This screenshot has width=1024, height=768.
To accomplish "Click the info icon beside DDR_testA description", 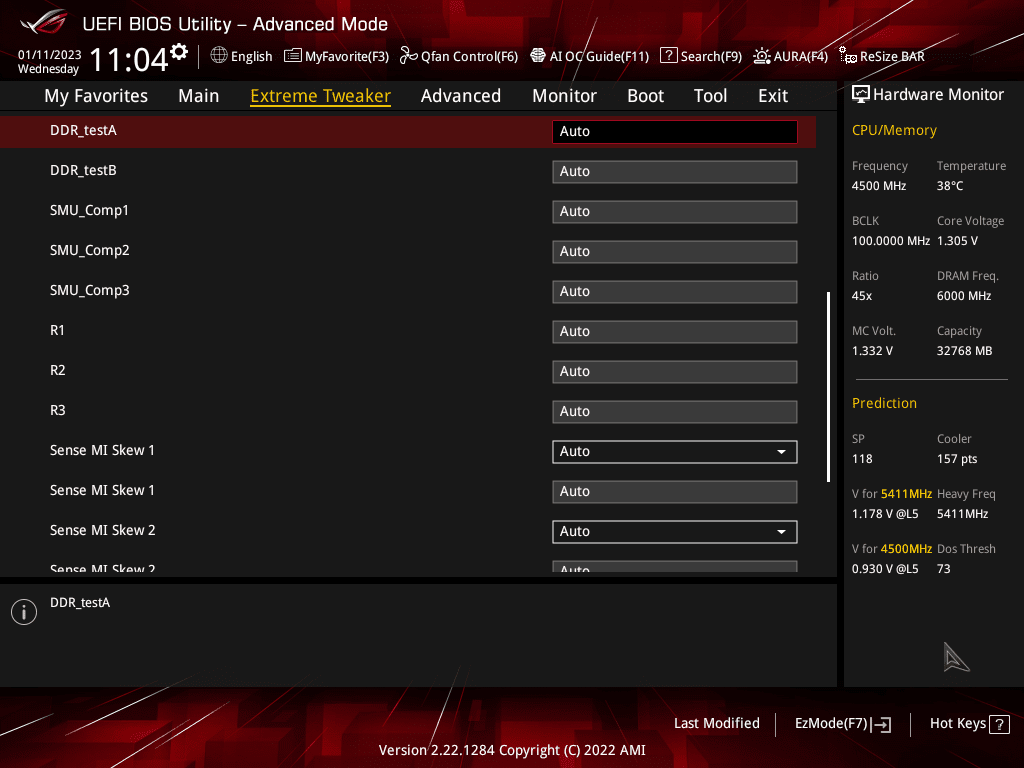I will pyautogui.click(x=24, y=612).
